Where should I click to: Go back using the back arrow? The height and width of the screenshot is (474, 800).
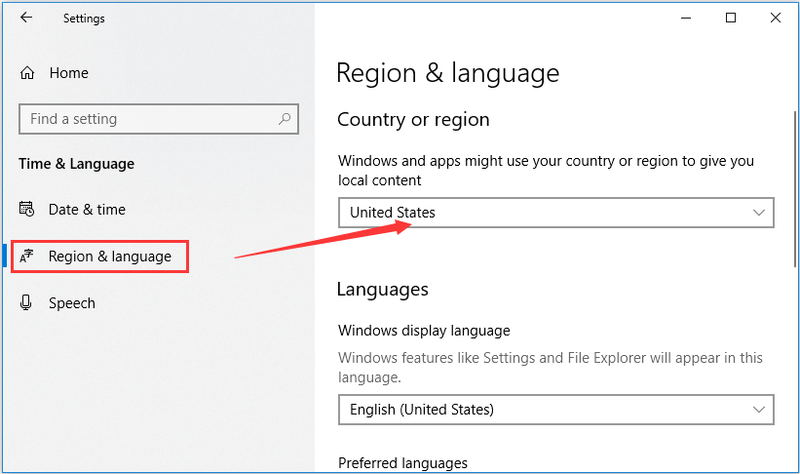click(26, 18)
